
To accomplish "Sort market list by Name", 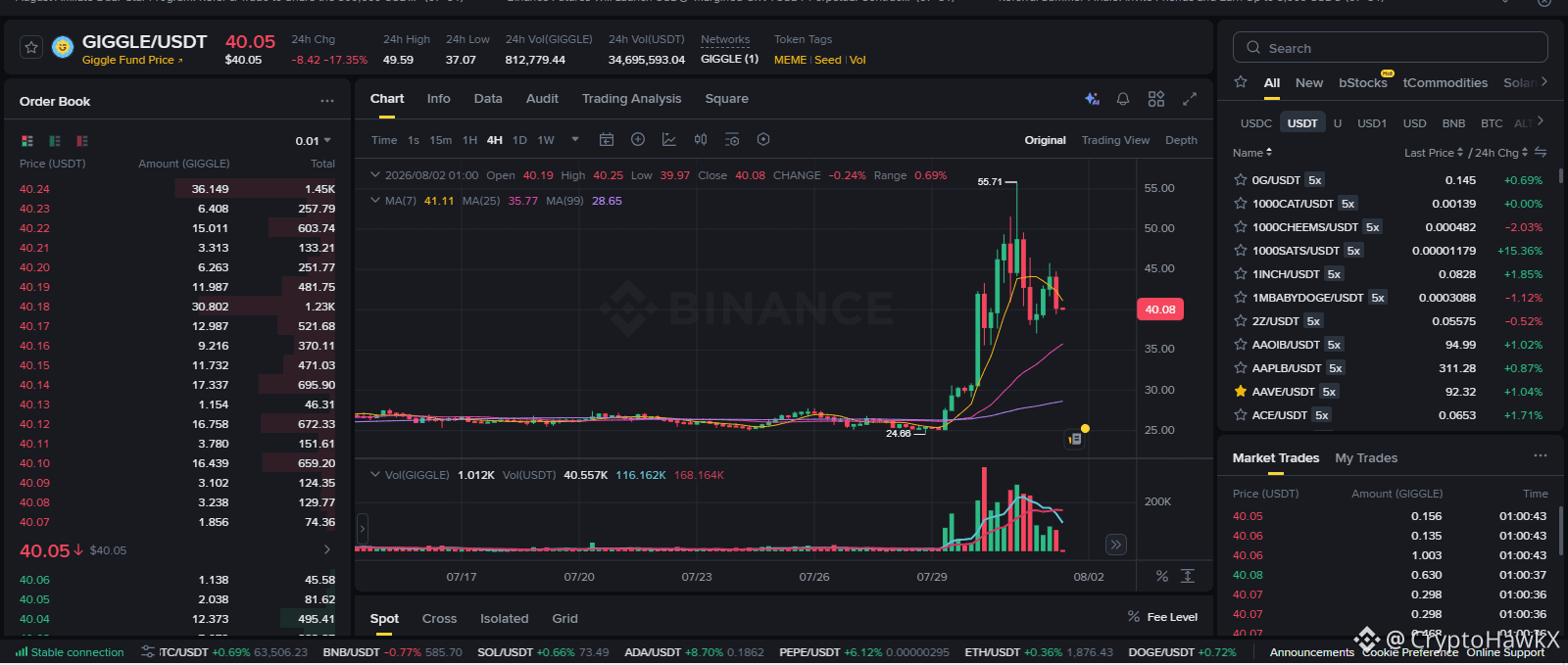I will click(x=1252, y=153).
